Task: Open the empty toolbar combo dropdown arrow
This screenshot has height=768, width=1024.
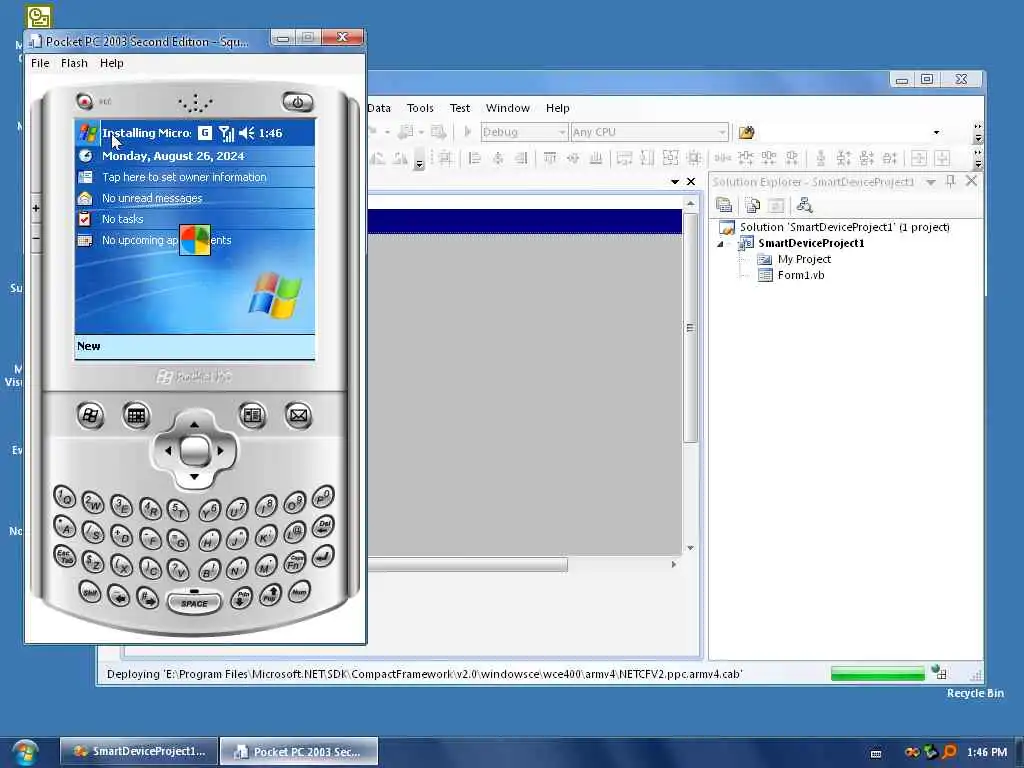Action: click(936, 133)
